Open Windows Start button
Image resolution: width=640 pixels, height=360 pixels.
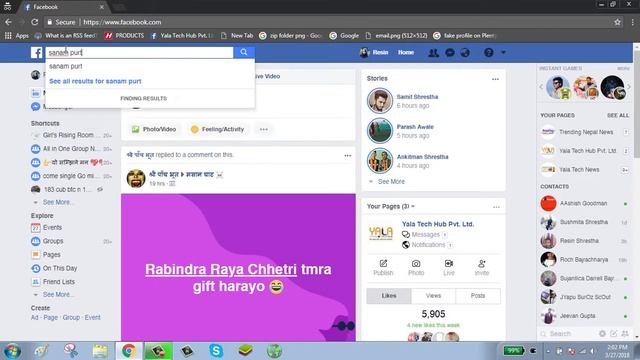[12, 351]
